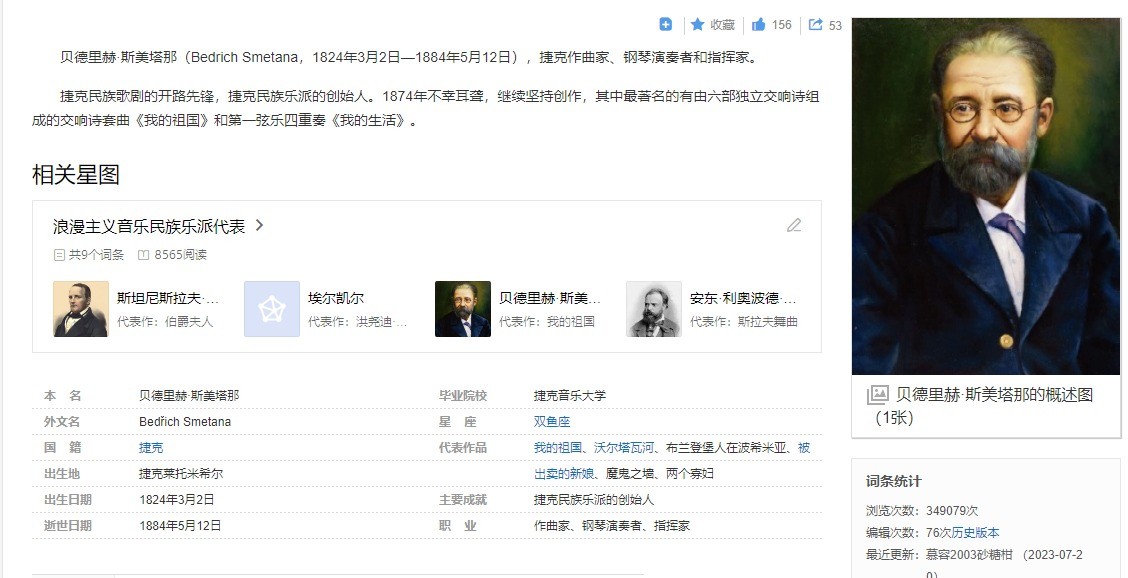Click the 斯坦尼斯拉夫· card name

[x=168, y=298]
